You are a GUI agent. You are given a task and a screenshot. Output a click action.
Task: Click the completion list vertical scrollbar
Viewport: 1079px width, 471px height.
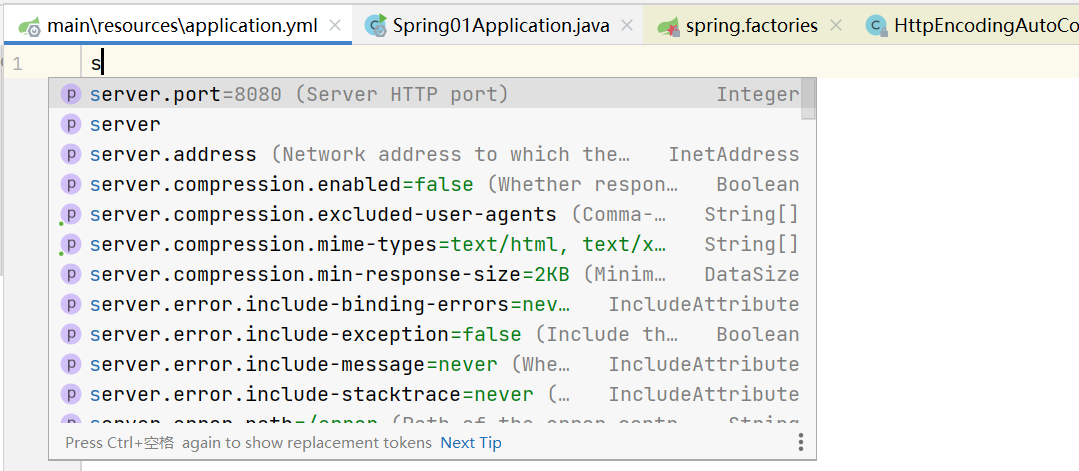pos(809,98)
